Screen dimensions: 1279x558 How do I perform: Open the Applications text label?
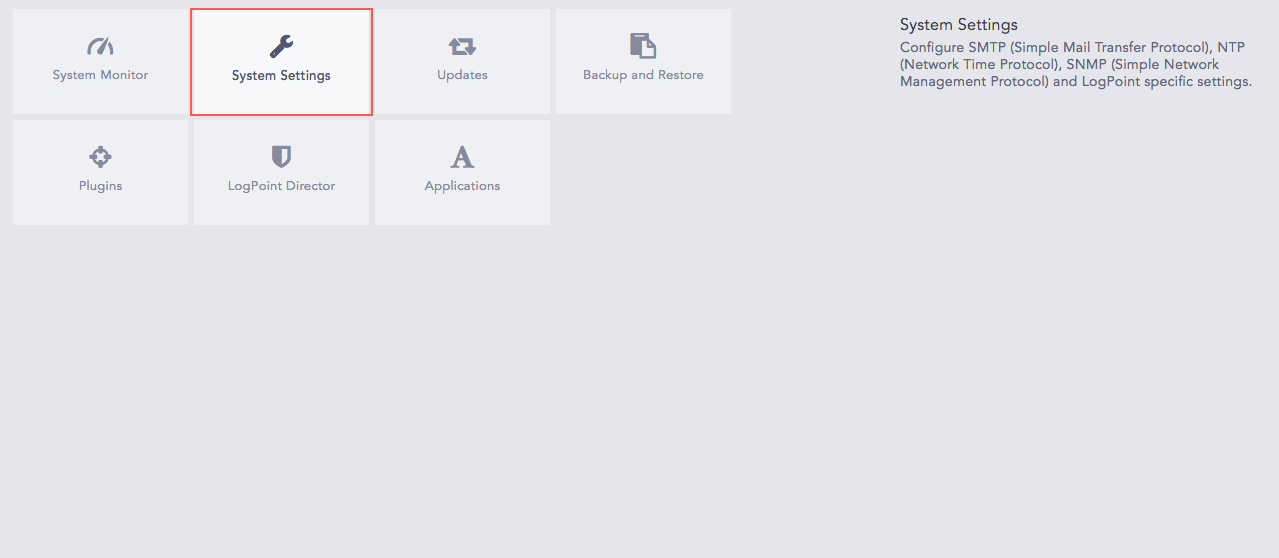462,186
